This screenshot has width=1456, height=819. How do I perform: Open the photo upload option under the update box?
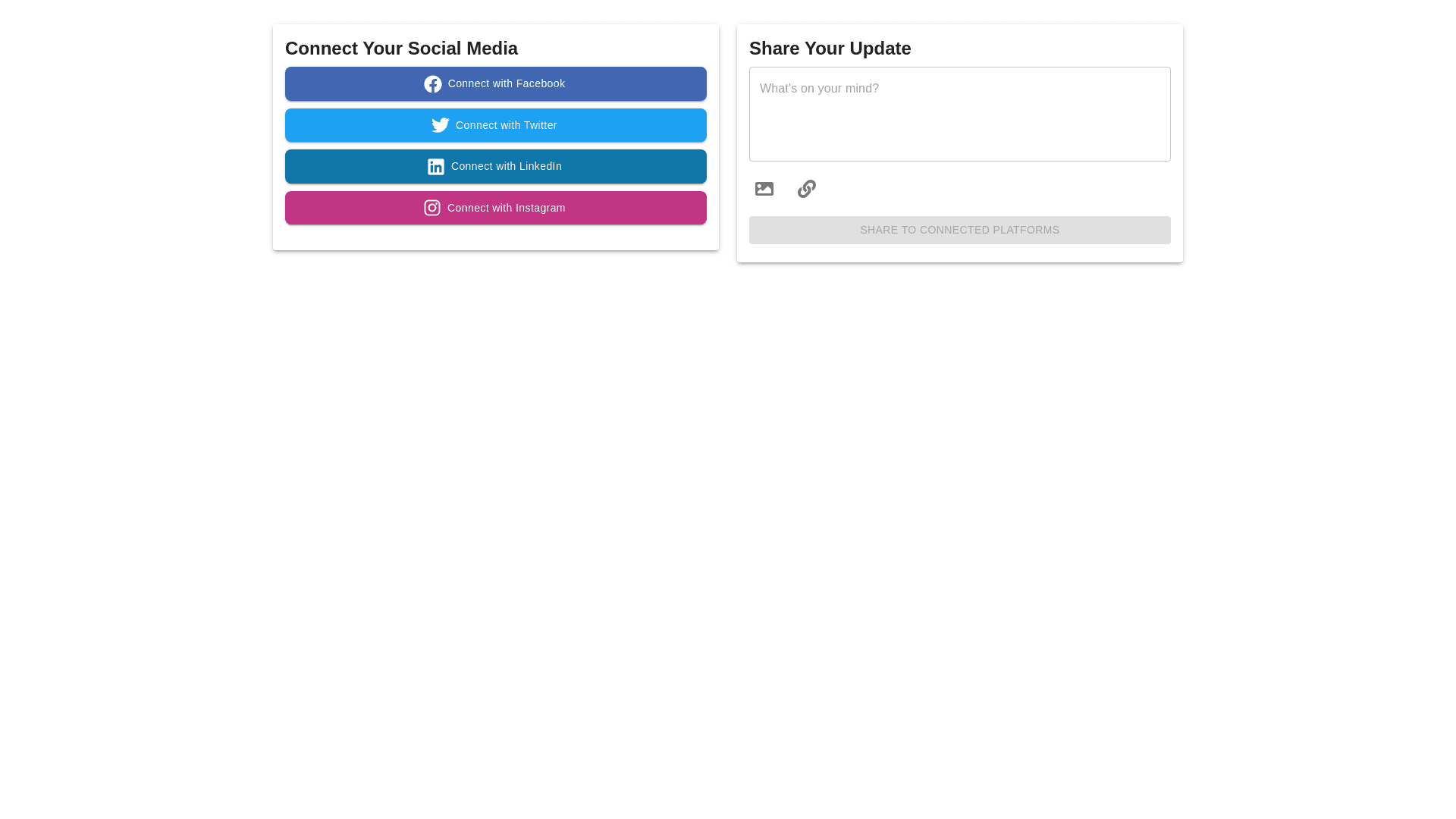coord(764,188)
